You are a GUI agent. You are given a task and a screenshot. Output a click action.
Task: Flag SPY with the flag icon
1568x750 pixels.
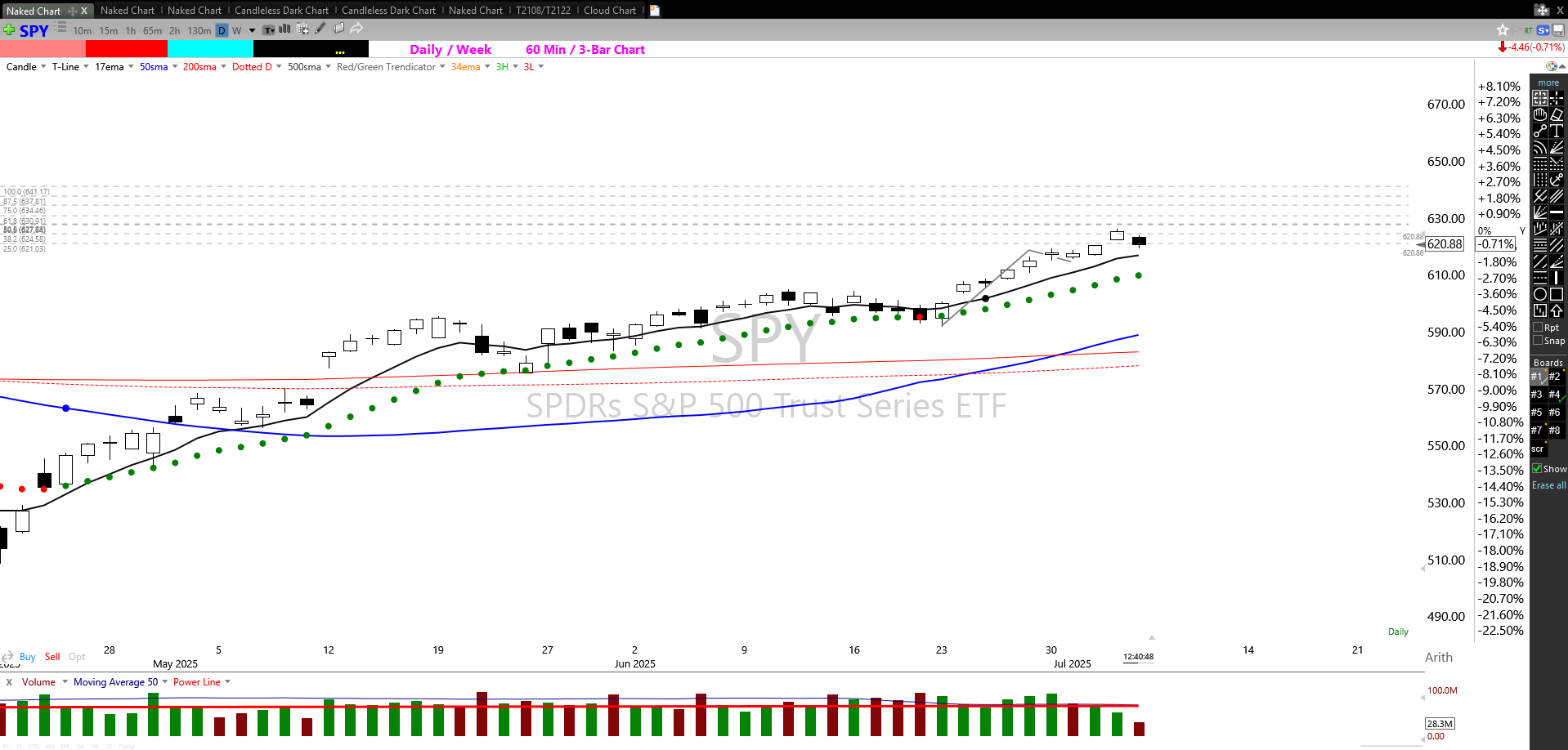1519,30
